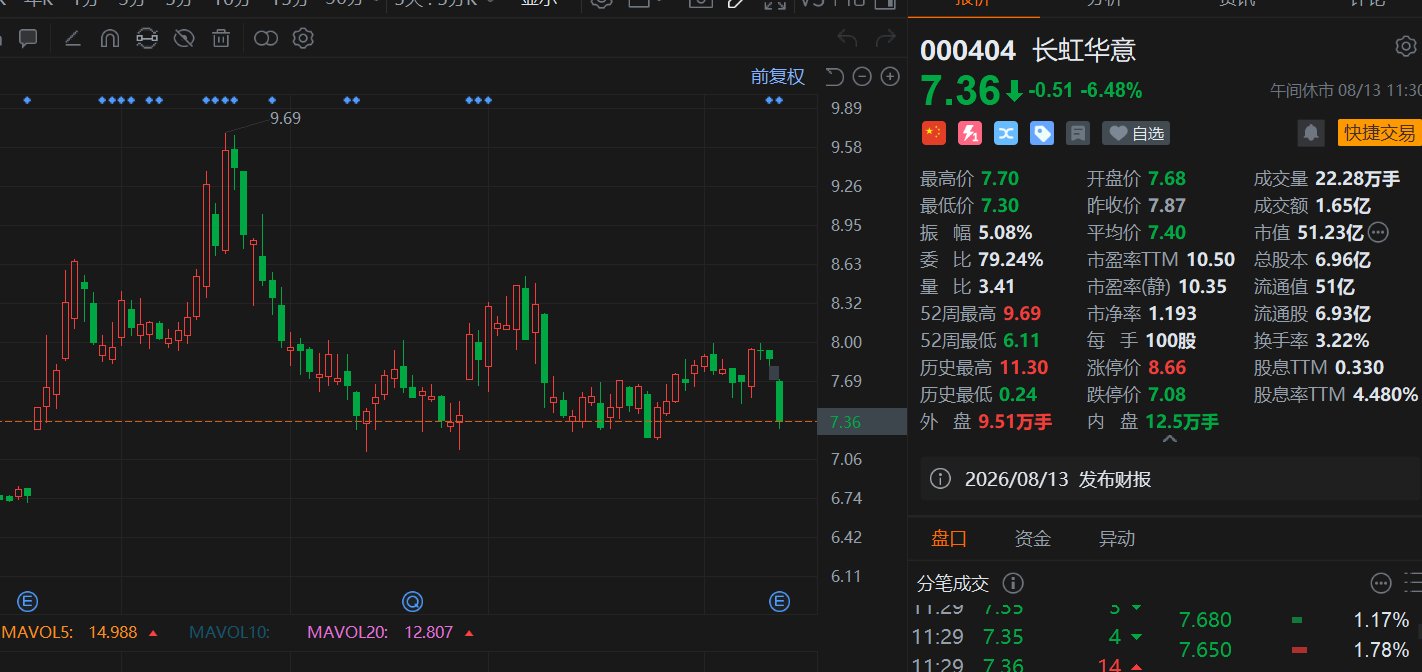Zoom out the K-line chart
This screenshot has height=672, width=1422.
click(862, 77)
